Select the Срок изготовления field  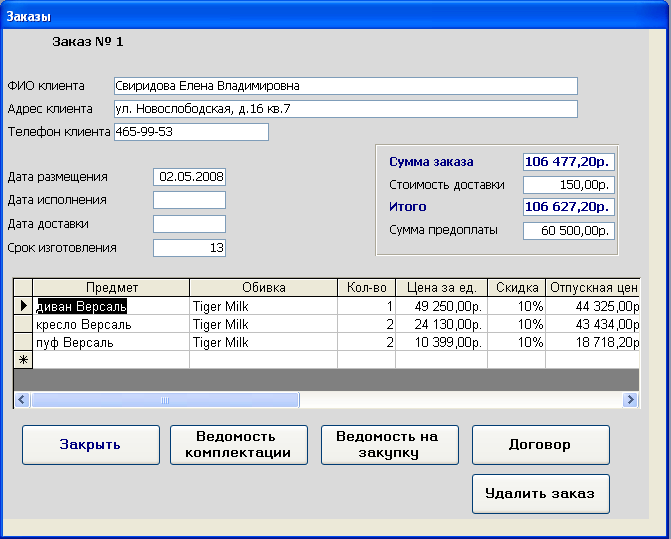tap(189, 248)
